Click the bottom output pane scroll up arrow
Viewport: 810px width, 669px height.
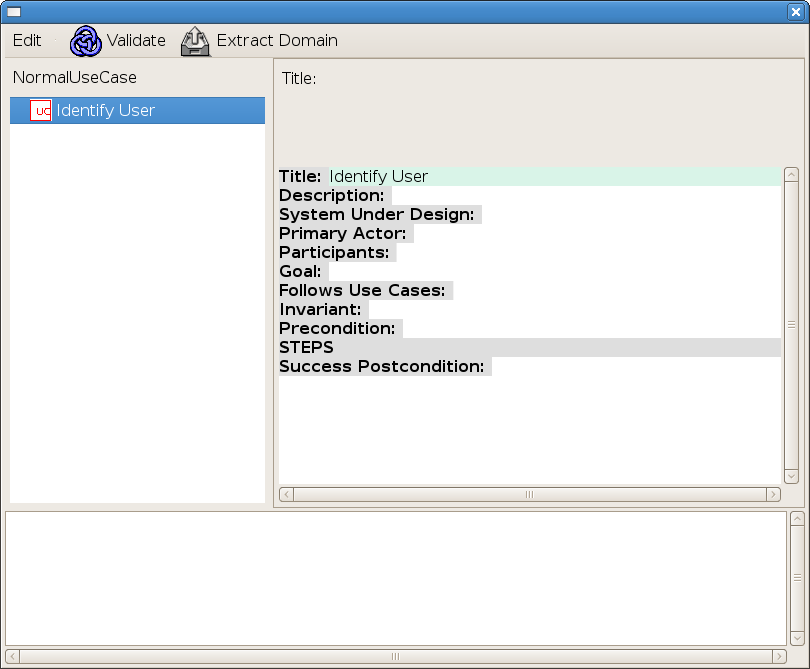[x=798, y=519]
